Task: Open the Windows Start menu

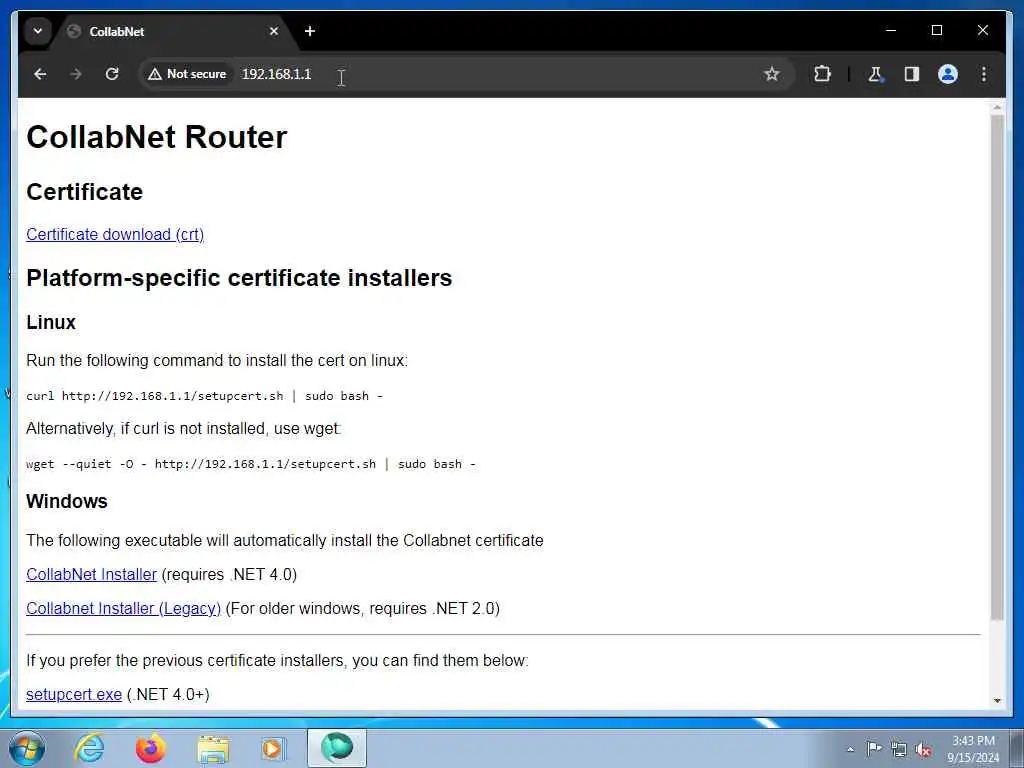Action: click(x=27, y=748)
